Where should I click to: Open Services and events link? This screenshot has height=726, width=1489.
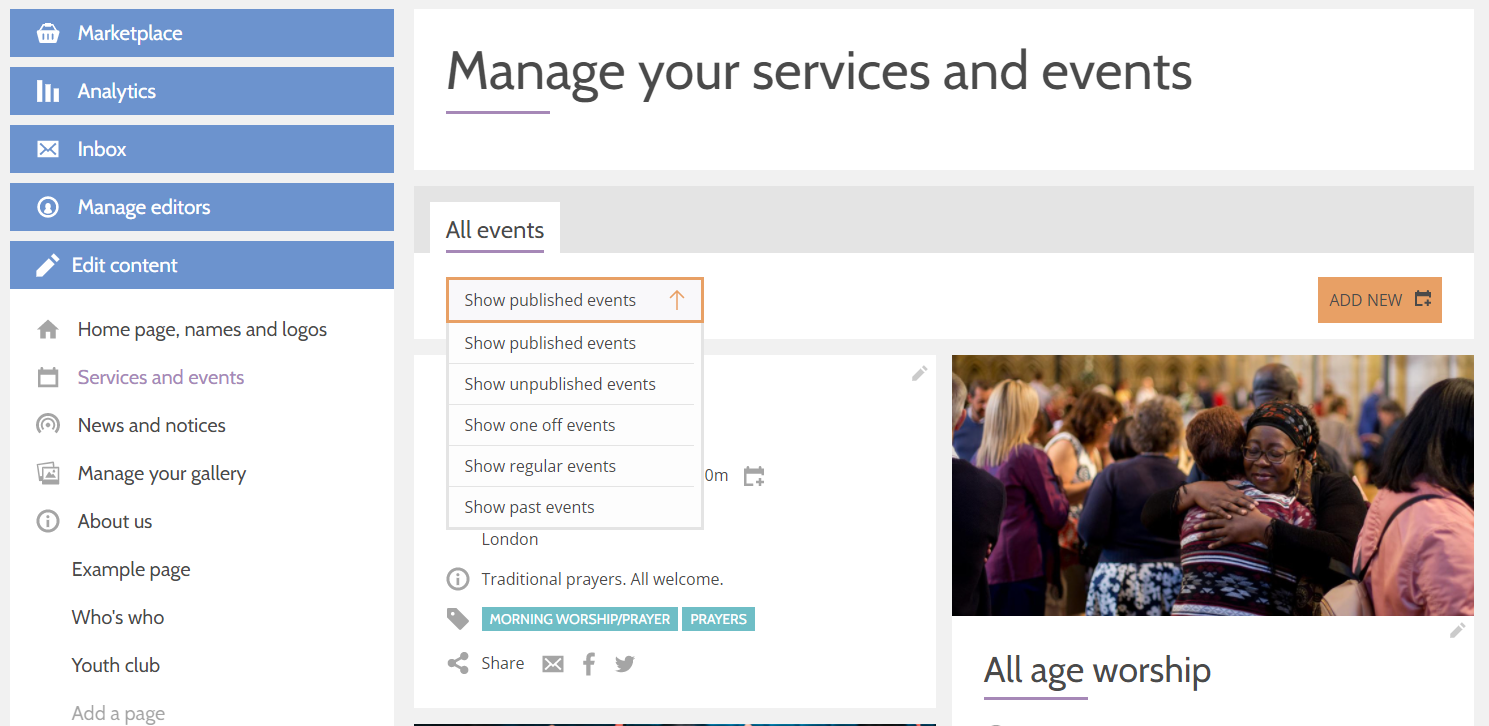coord(161,377)
